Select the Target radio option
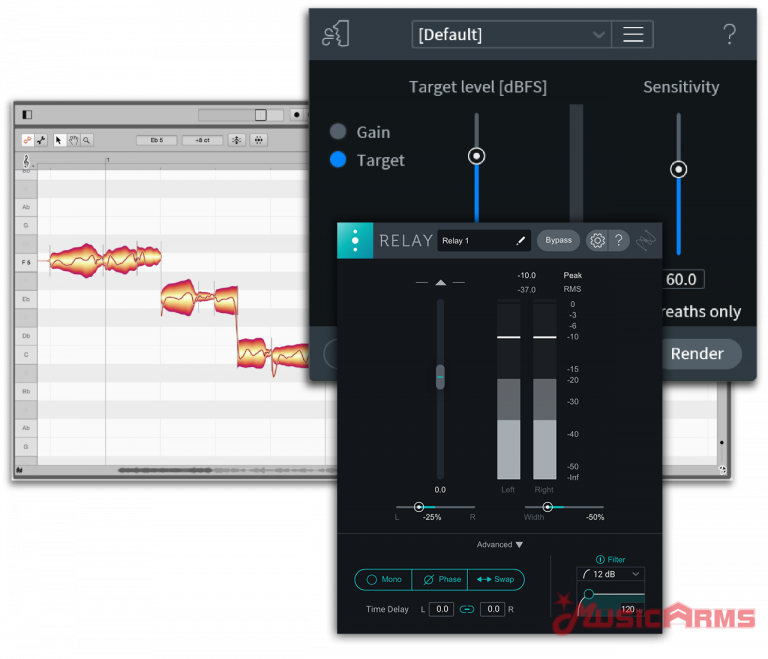Image resolution: width=768 pixels, height=659 pixels. point(338,160)
